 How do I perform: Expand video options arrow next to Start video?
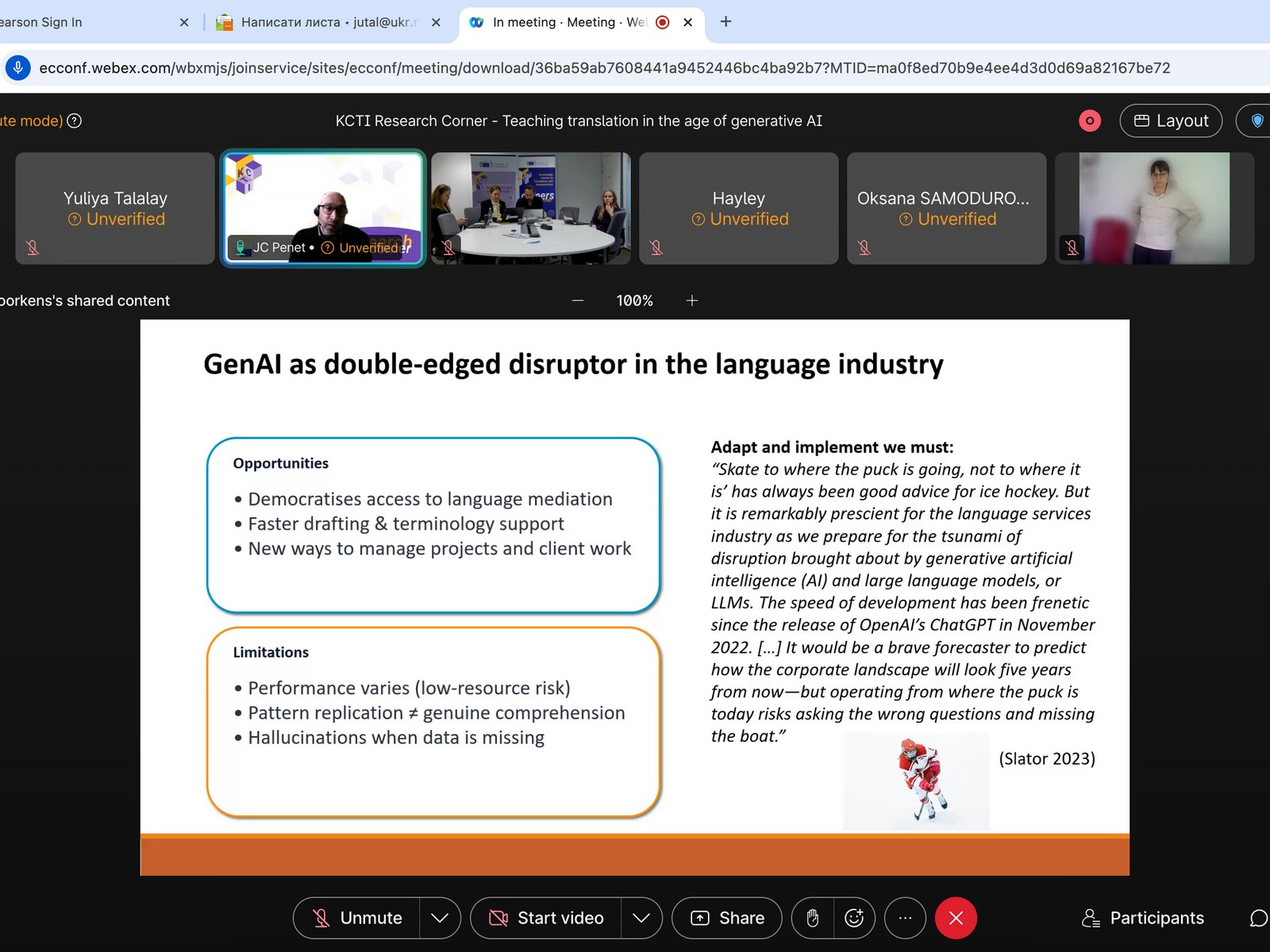[x=641, y=918]
